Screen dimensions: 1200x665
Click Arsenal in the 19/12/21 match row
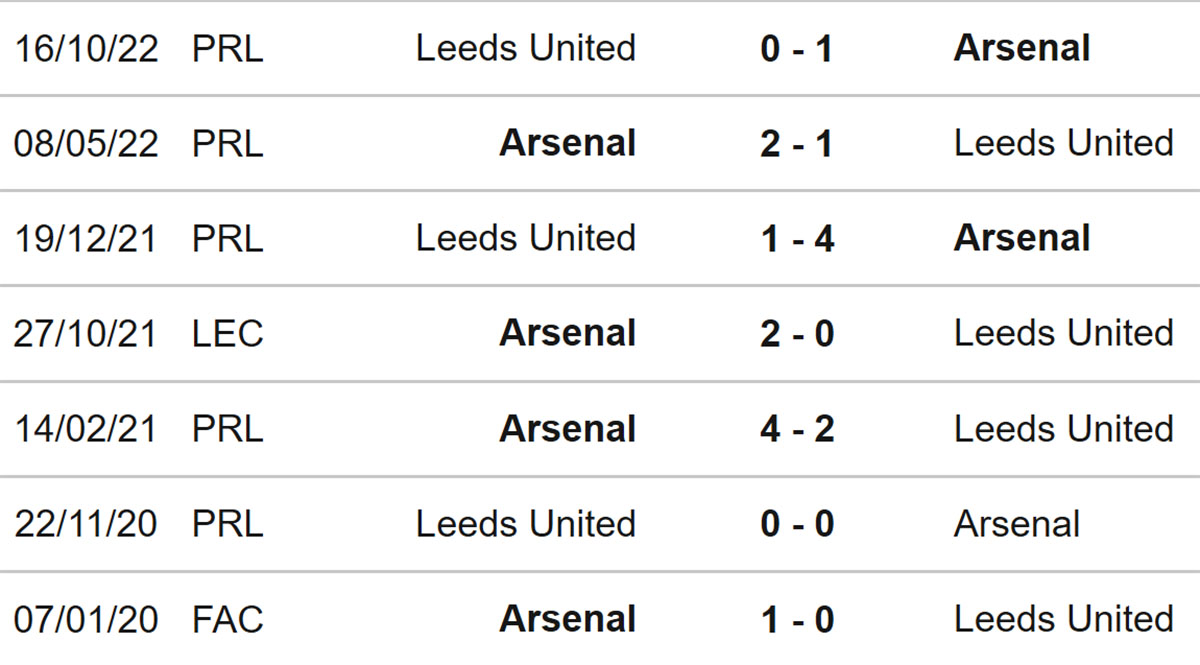point(1022,238)
